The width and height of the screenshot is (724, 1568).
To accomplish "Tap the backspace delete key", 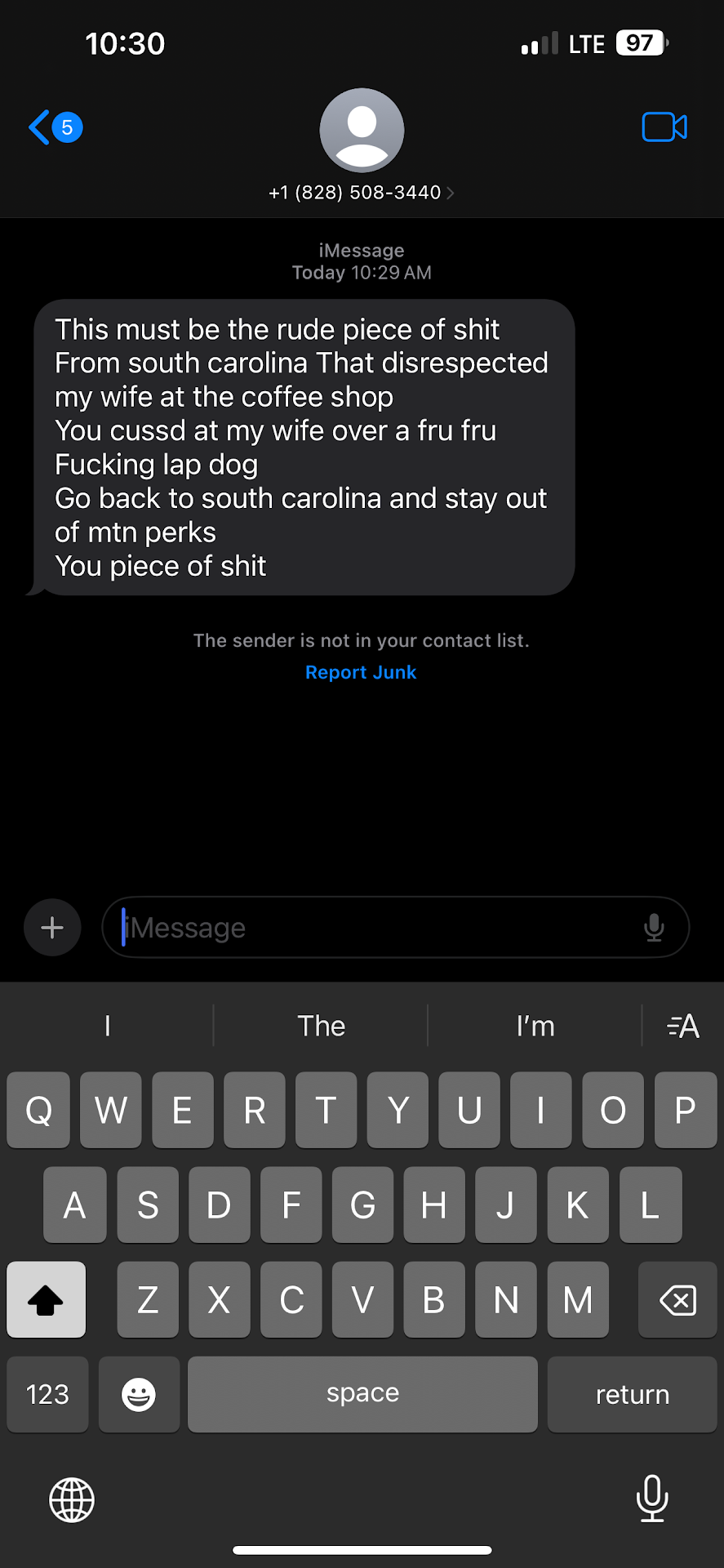I will point(677,1299).
